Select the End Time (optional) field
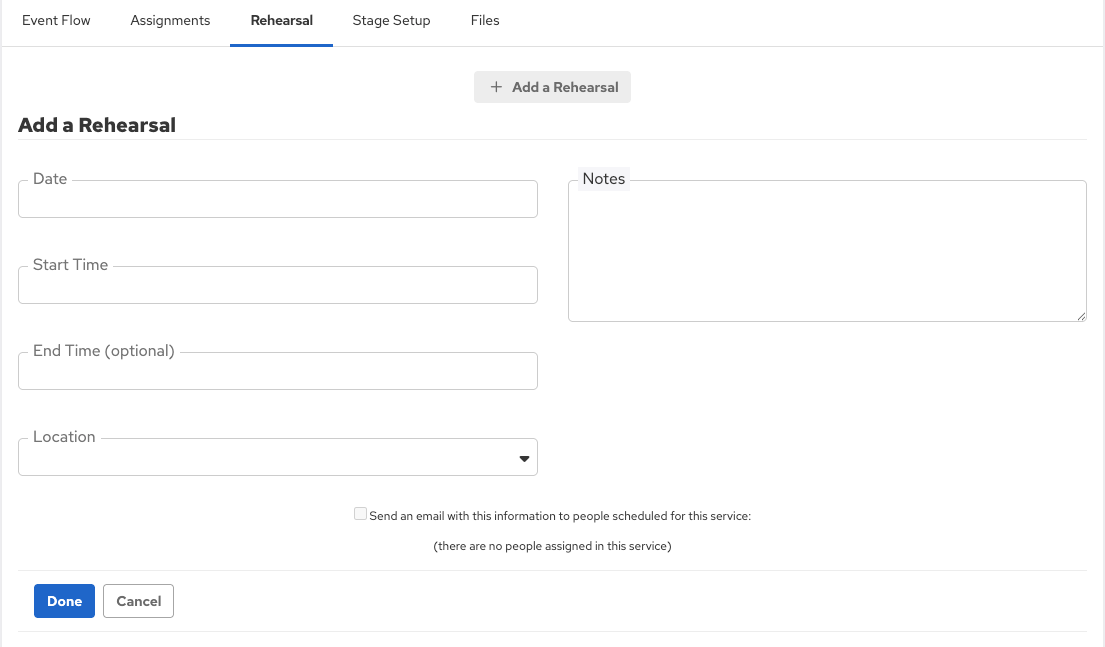Viewport: 1105px width, 647px height. coord(277,372)
